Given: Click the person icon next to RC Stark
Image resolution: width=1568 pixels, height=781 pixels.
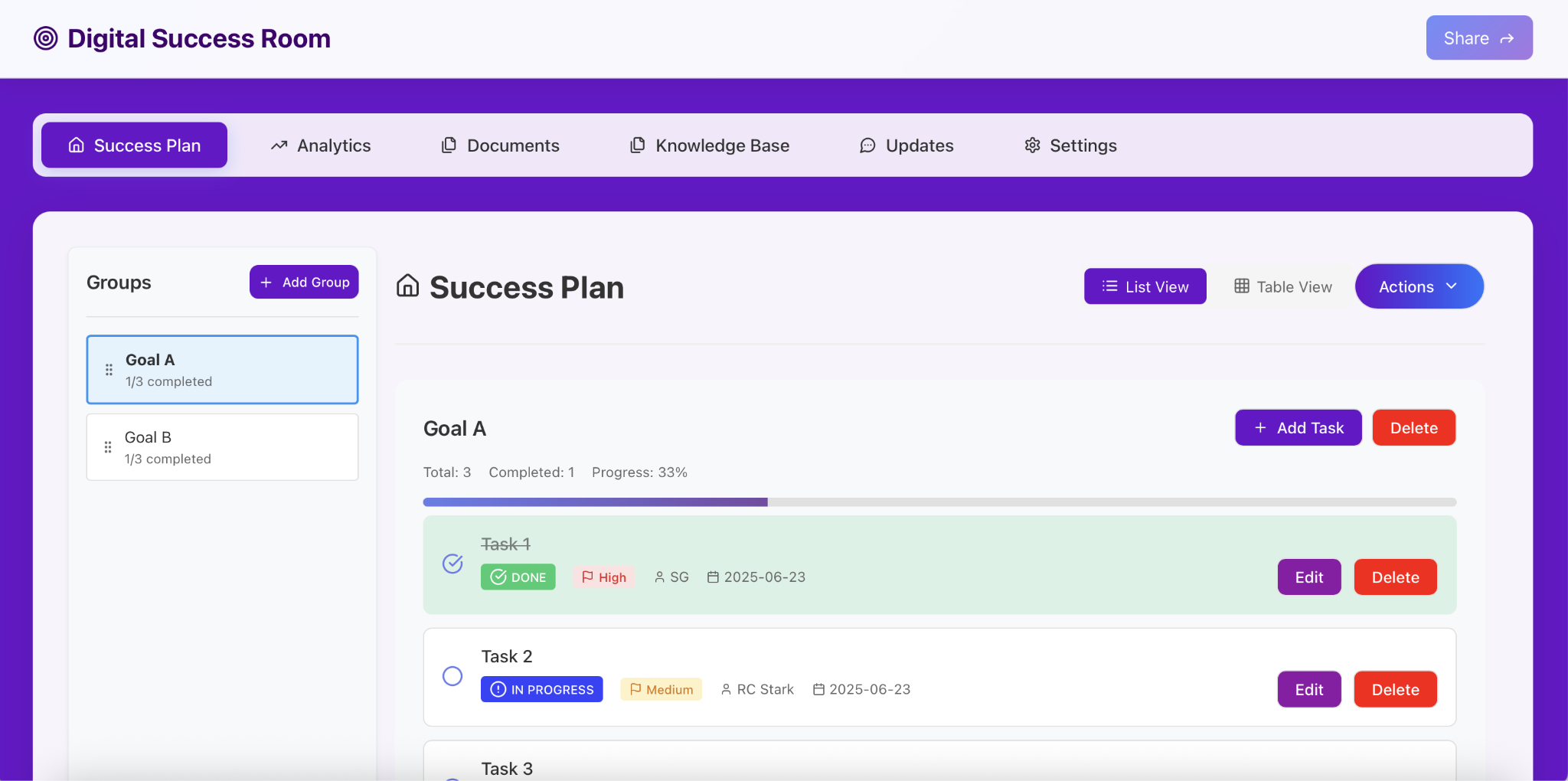Looking at the screenshot, I should click(724, 688).
